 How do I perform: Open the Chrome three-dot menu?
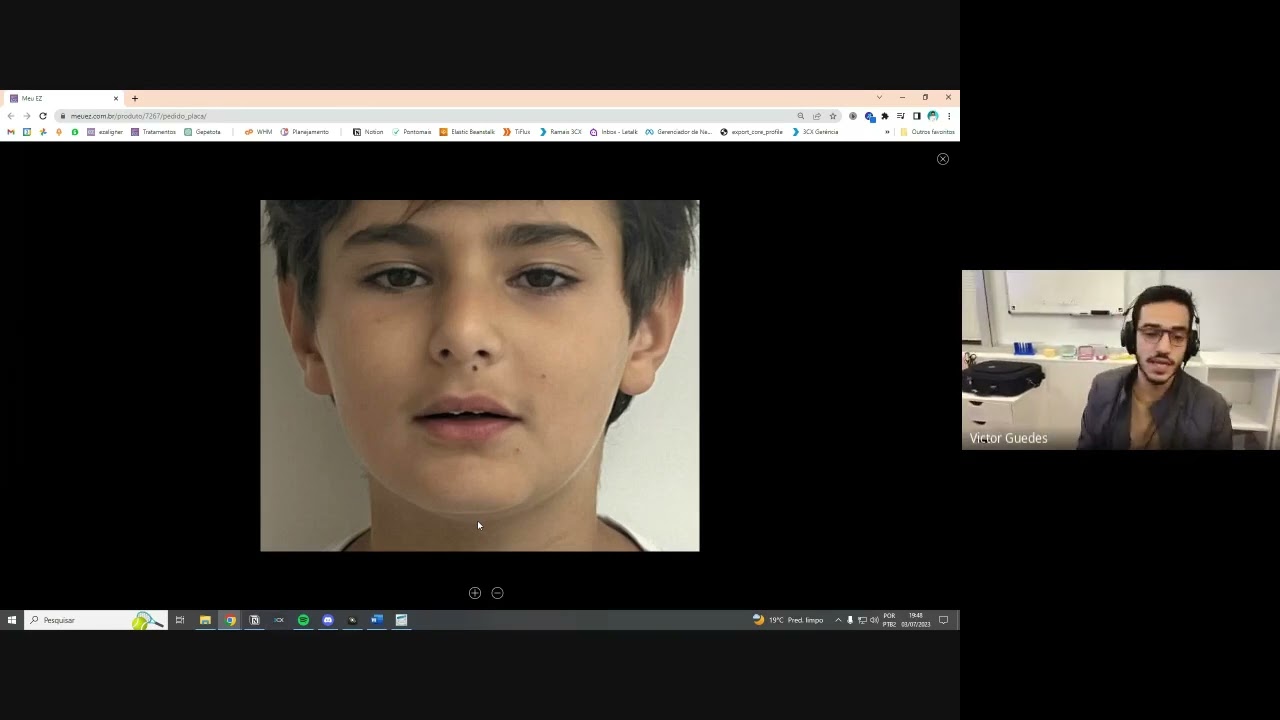tap(948, 116)
